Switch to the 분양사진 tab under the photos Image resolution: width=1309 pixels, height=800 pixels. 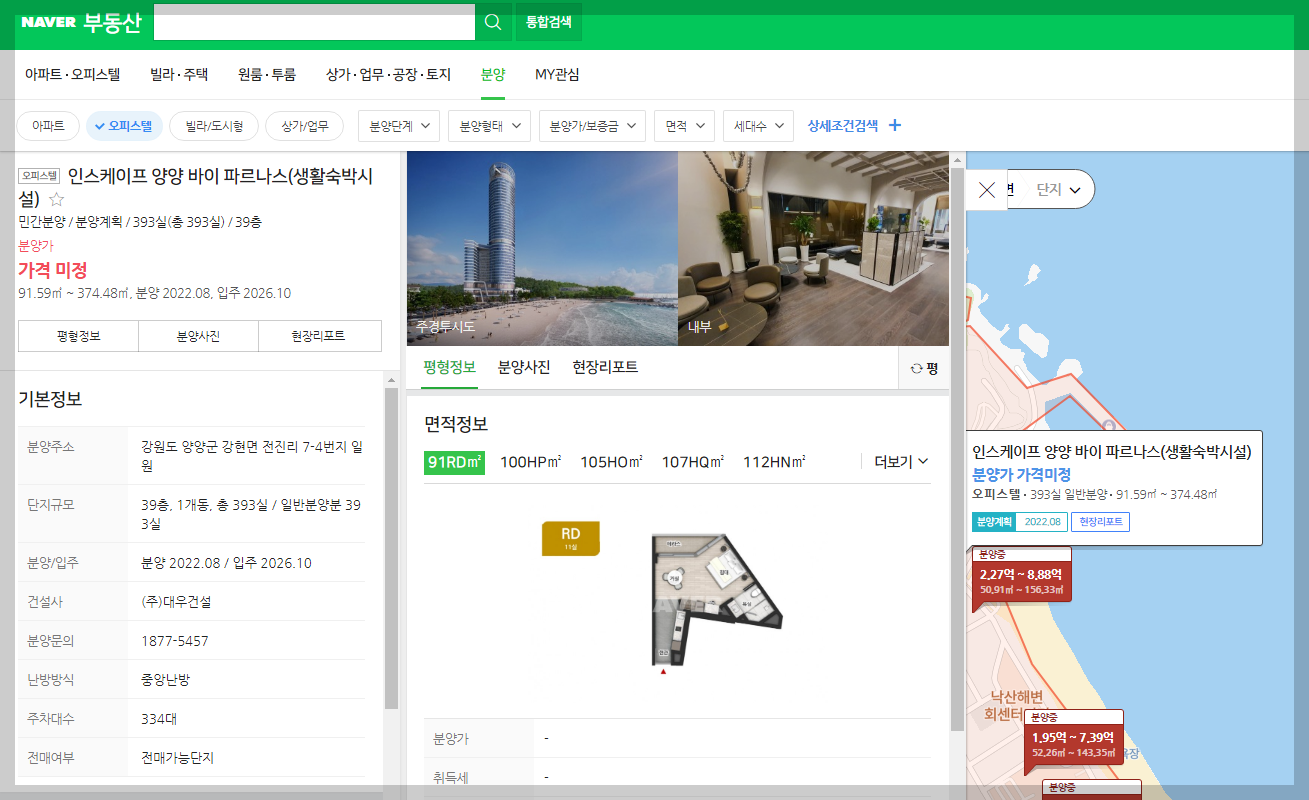[x=524, y=367]
